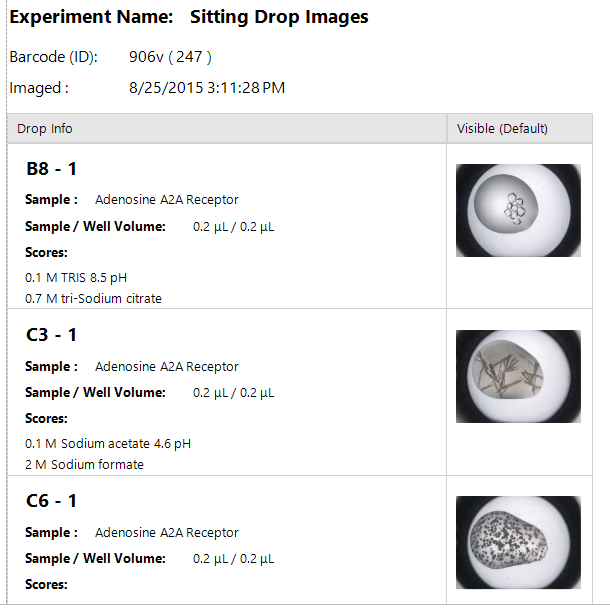Click the 0.7 M tri-Sodium citrate condition
610x609 pixels.
pyautogui.click(x=93, y=298)
